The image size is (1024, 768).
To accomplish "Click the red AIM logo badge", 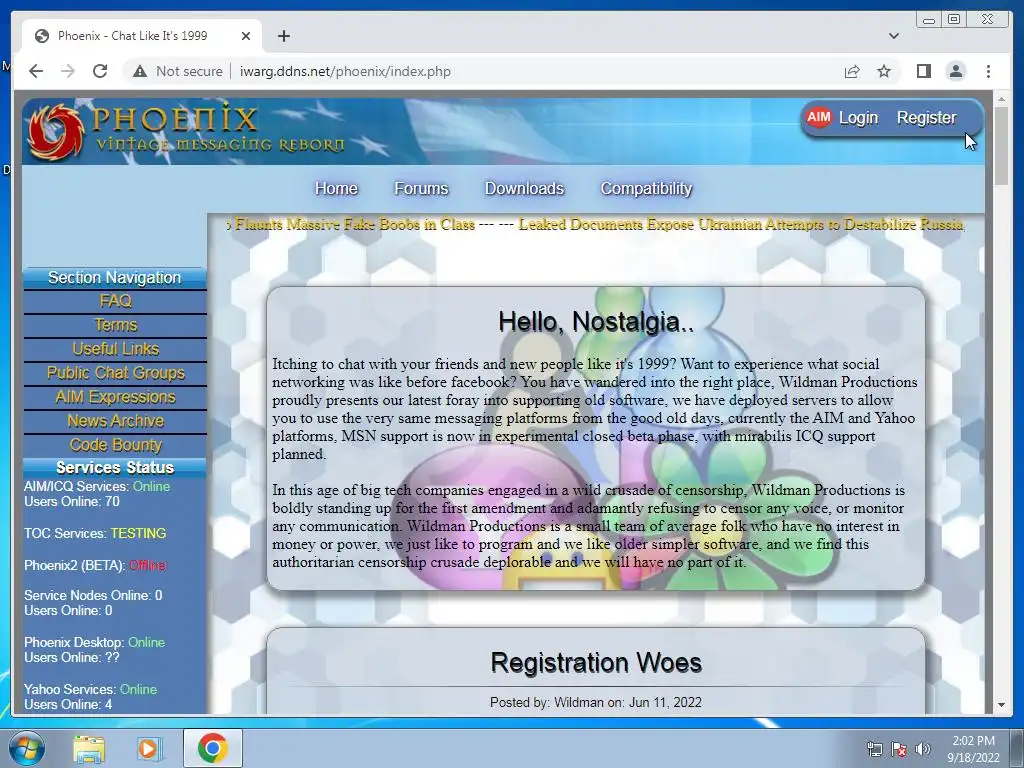I will tap(818, 118).
